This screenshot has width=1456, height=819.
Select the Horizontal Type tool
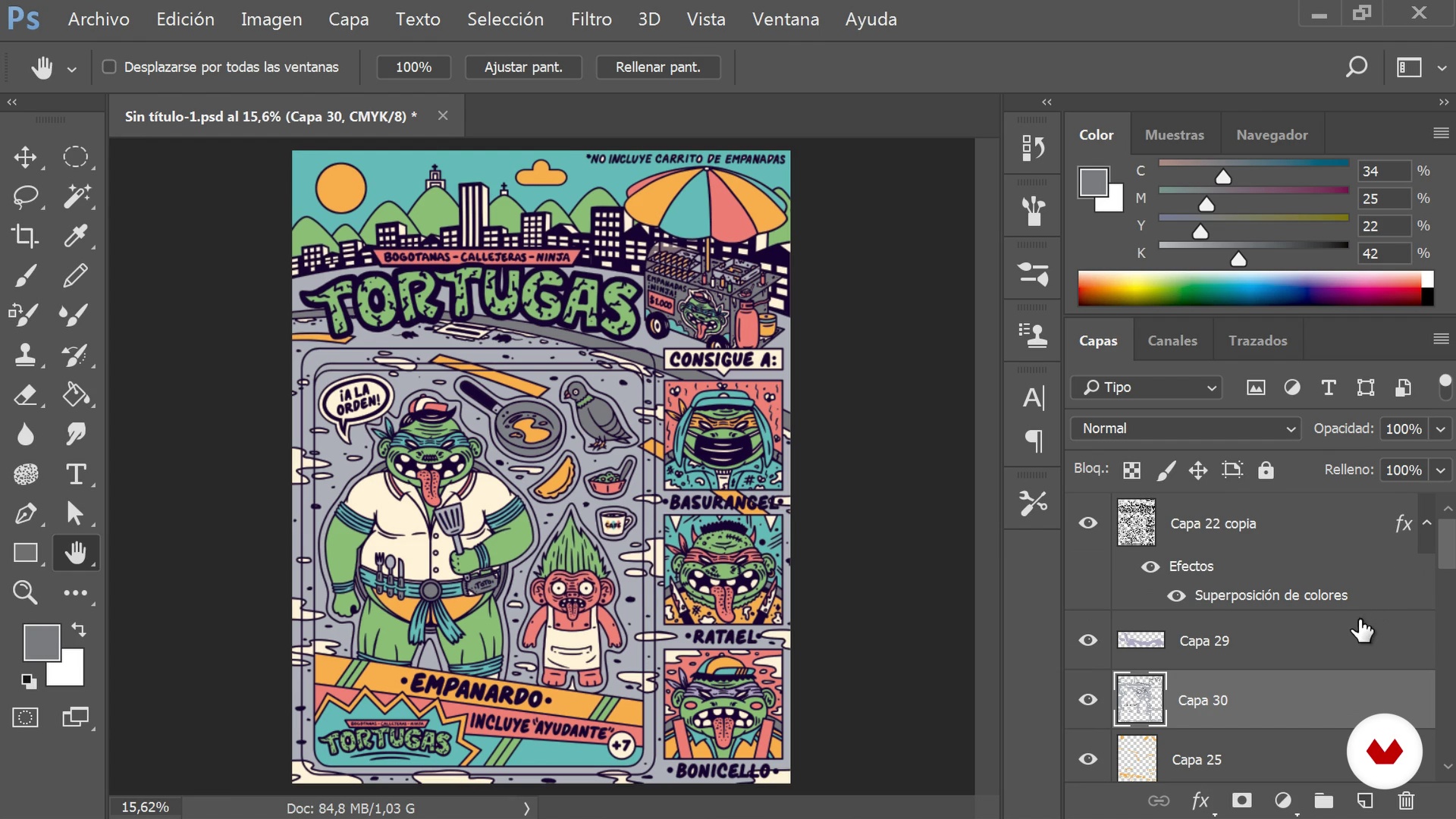(75, 474)
